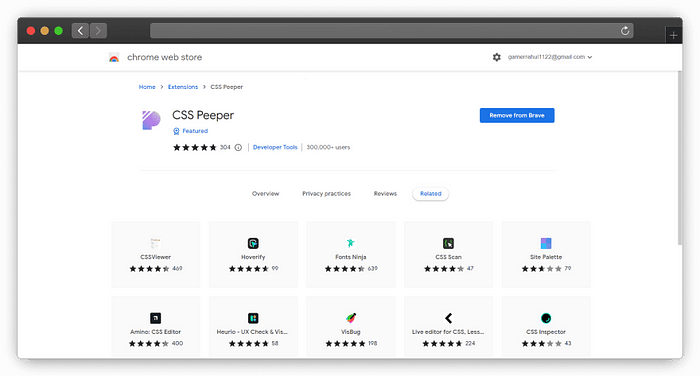This screenshot has height=376, width=700.
Task: Click the Remove from Brave button
Action: coord(517,115)
